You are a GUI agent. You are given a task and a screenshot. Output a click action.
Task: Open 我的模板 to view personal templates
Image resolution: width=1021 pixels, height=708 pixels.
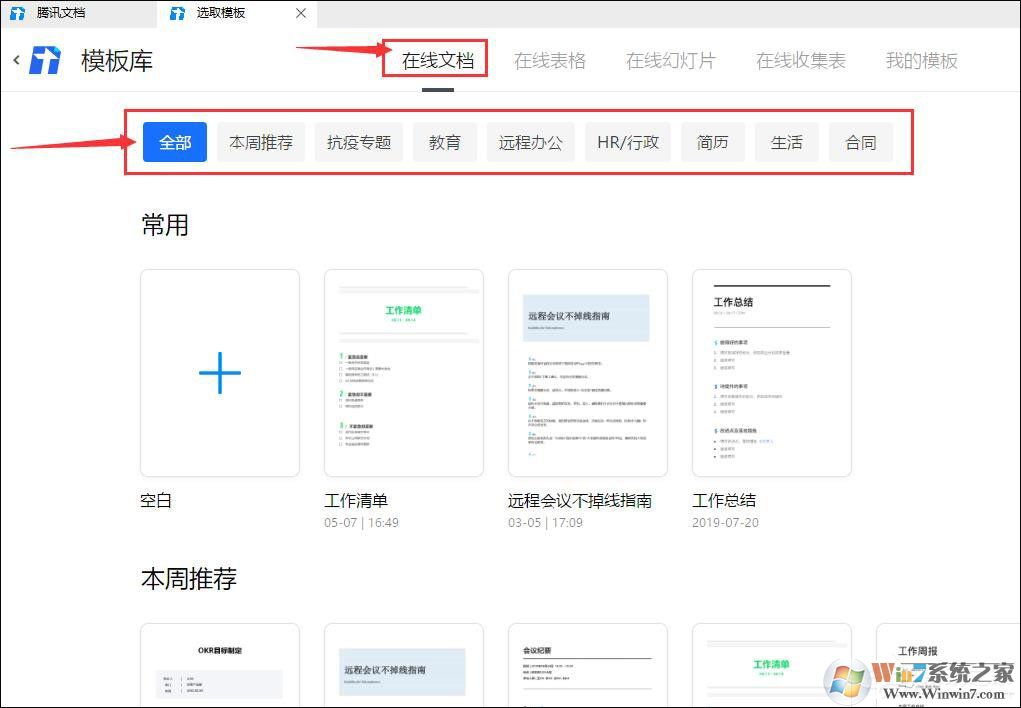tap(921, 60)
